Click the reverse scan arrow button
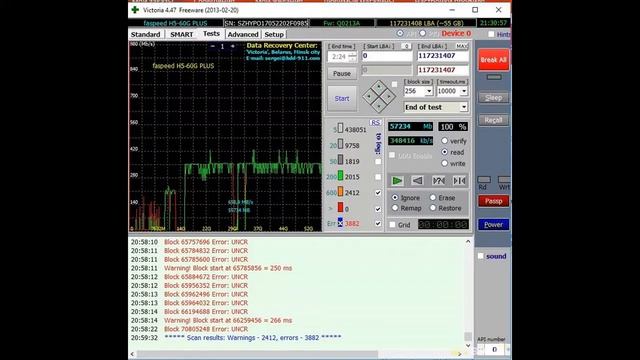 418,180
